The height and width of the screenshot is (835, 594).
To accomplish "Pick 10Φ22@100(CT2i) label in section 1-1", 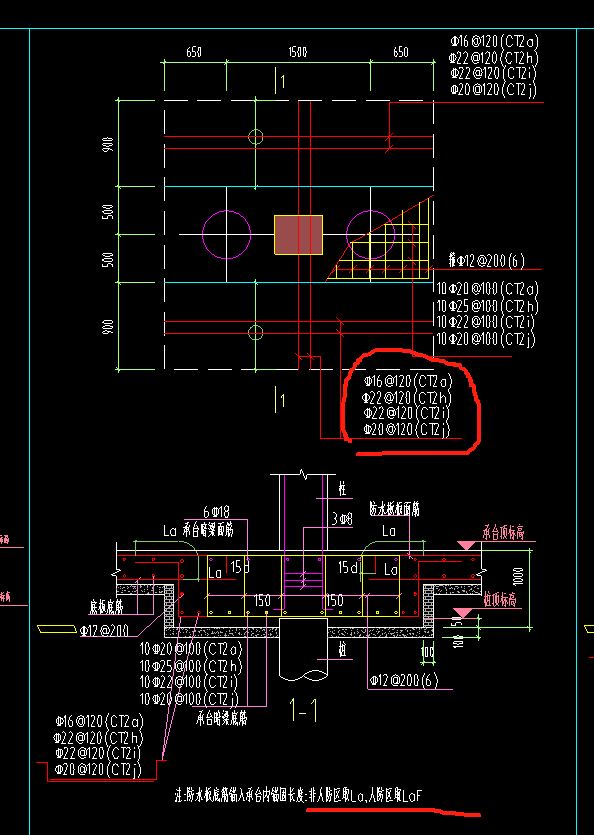I will tap(189, 682).
